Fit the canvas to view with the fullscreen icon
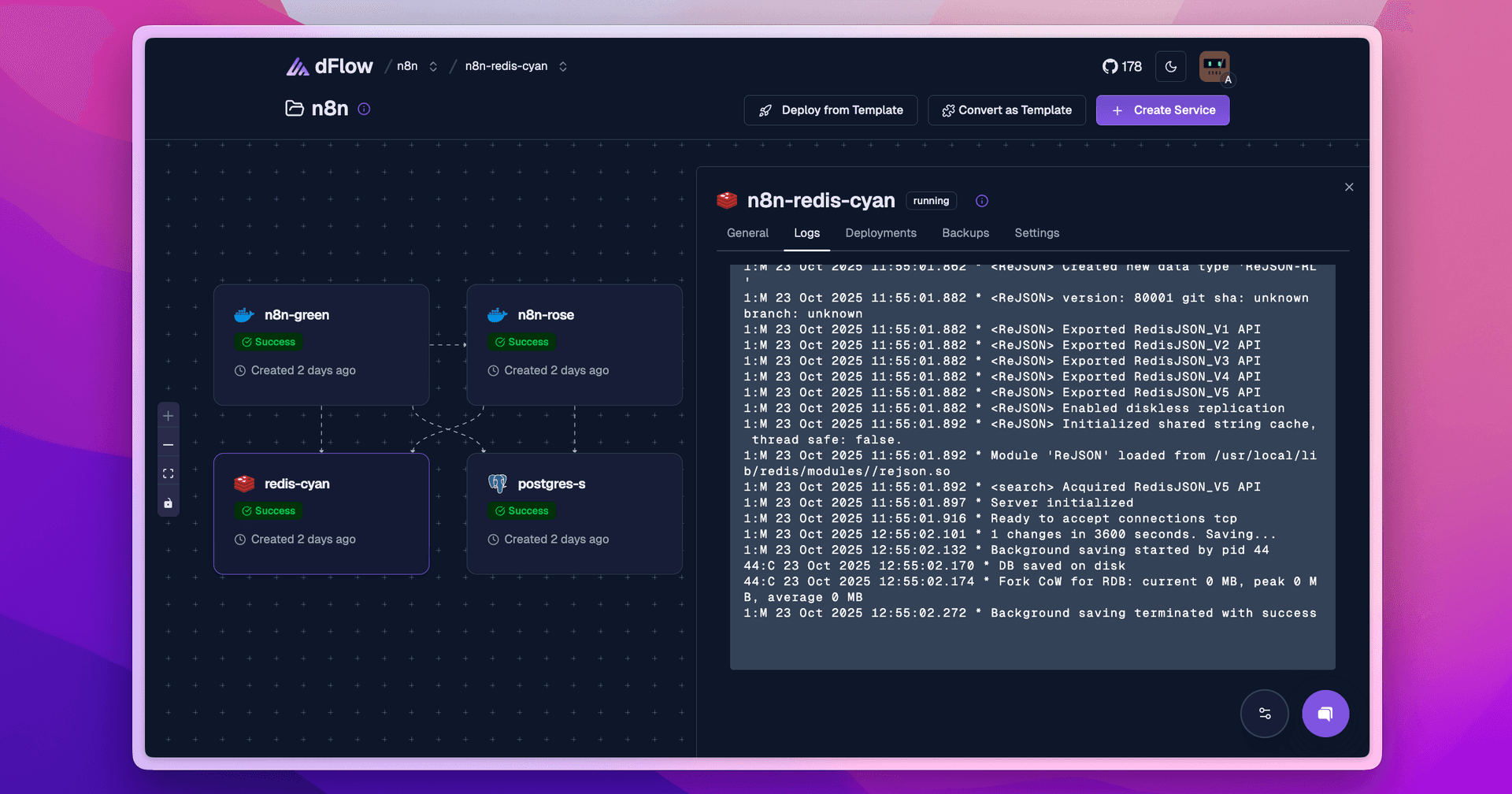Viewport: 1512px width, 794px height. click(x=168, y=473)
